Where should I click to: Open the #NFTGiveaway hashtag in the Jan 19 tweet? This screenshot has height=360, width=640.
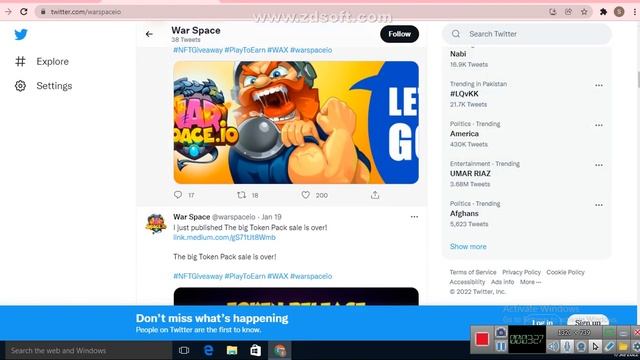pyautogui.click(x=198, y=276)
